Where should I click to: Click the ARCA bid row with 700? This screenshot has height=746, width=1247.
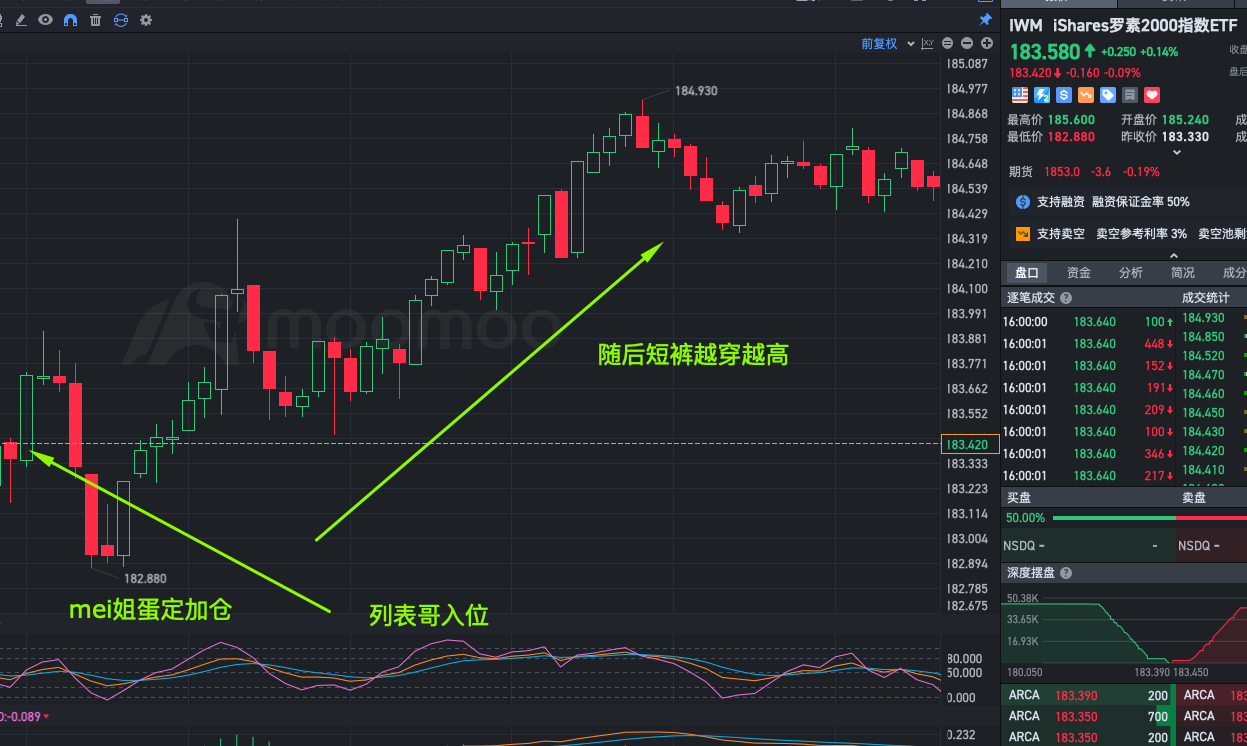[x=1087, y=717]
